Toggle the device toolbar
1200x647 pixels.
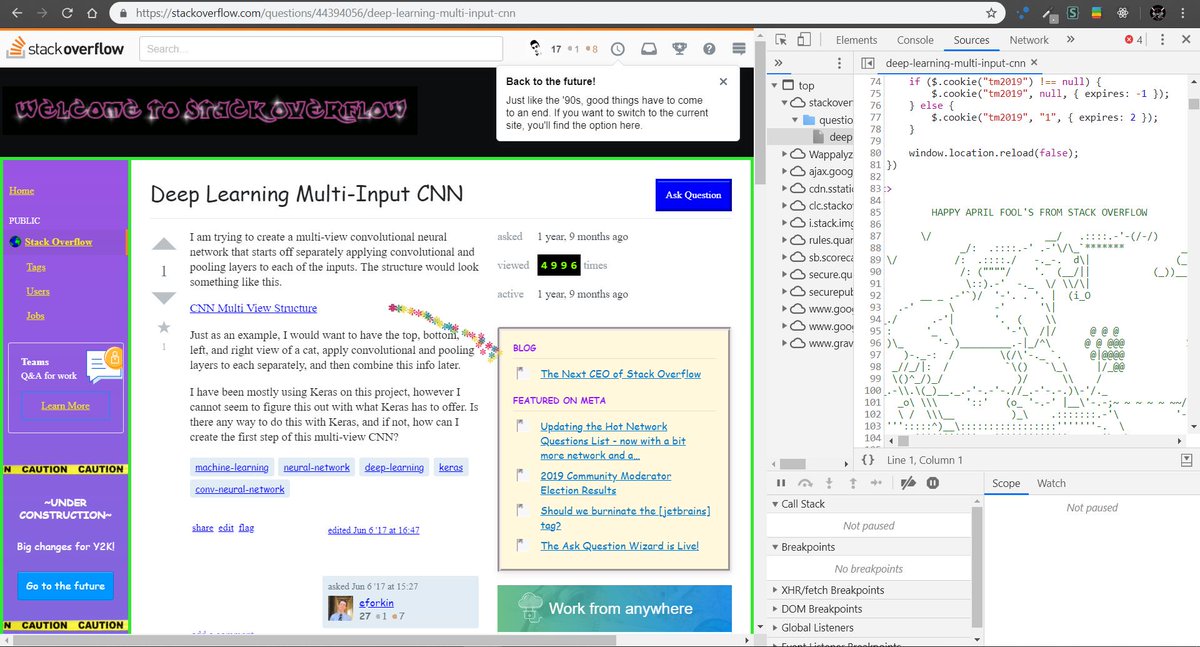[805, 40]
